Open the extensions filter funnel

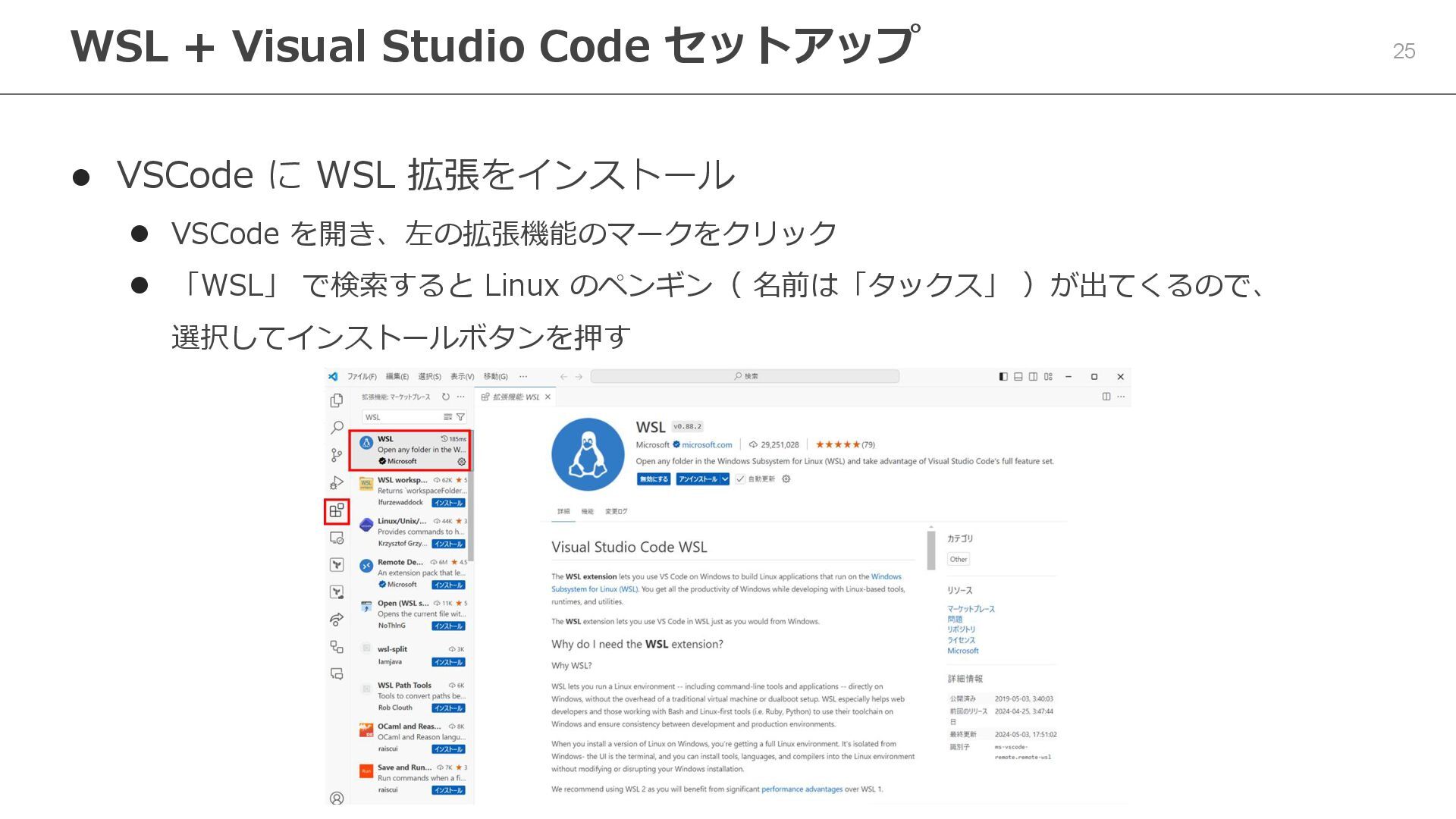(460, 417)
